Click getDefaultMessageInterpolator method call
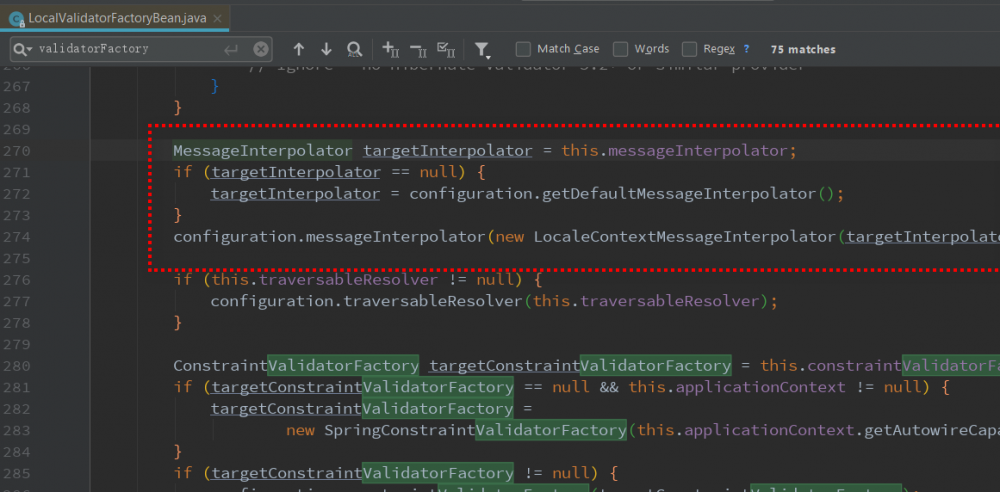Image resolution: width=1000 pixels, height=492 pixels. 680,194
